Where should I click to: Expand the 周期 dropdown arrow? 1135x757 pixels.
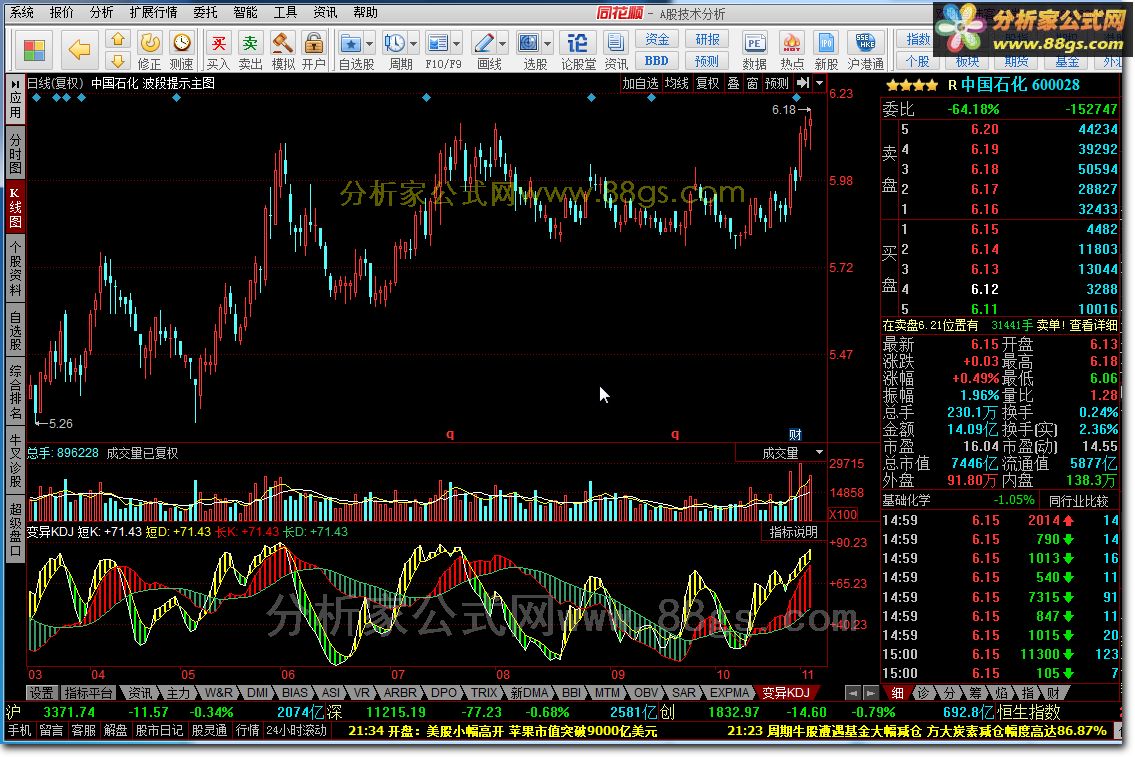point(413,44)
